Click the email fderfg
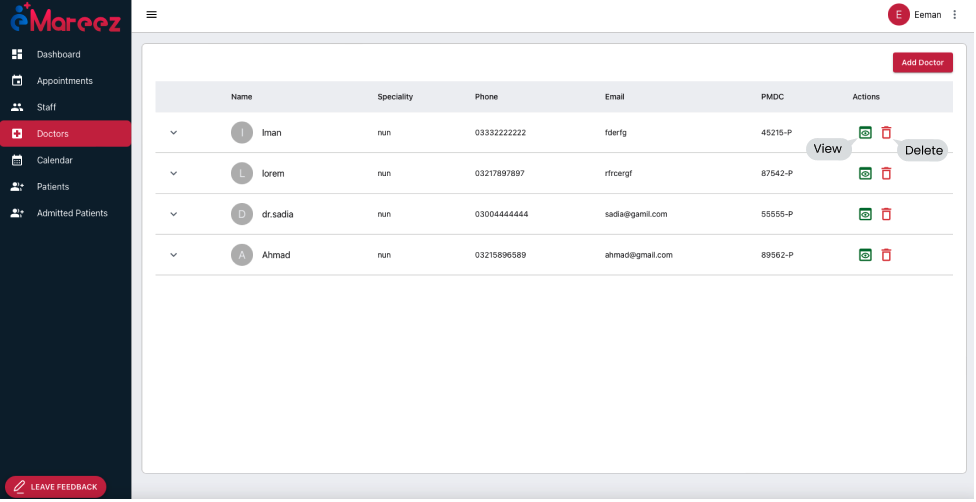 pos(616,133)
